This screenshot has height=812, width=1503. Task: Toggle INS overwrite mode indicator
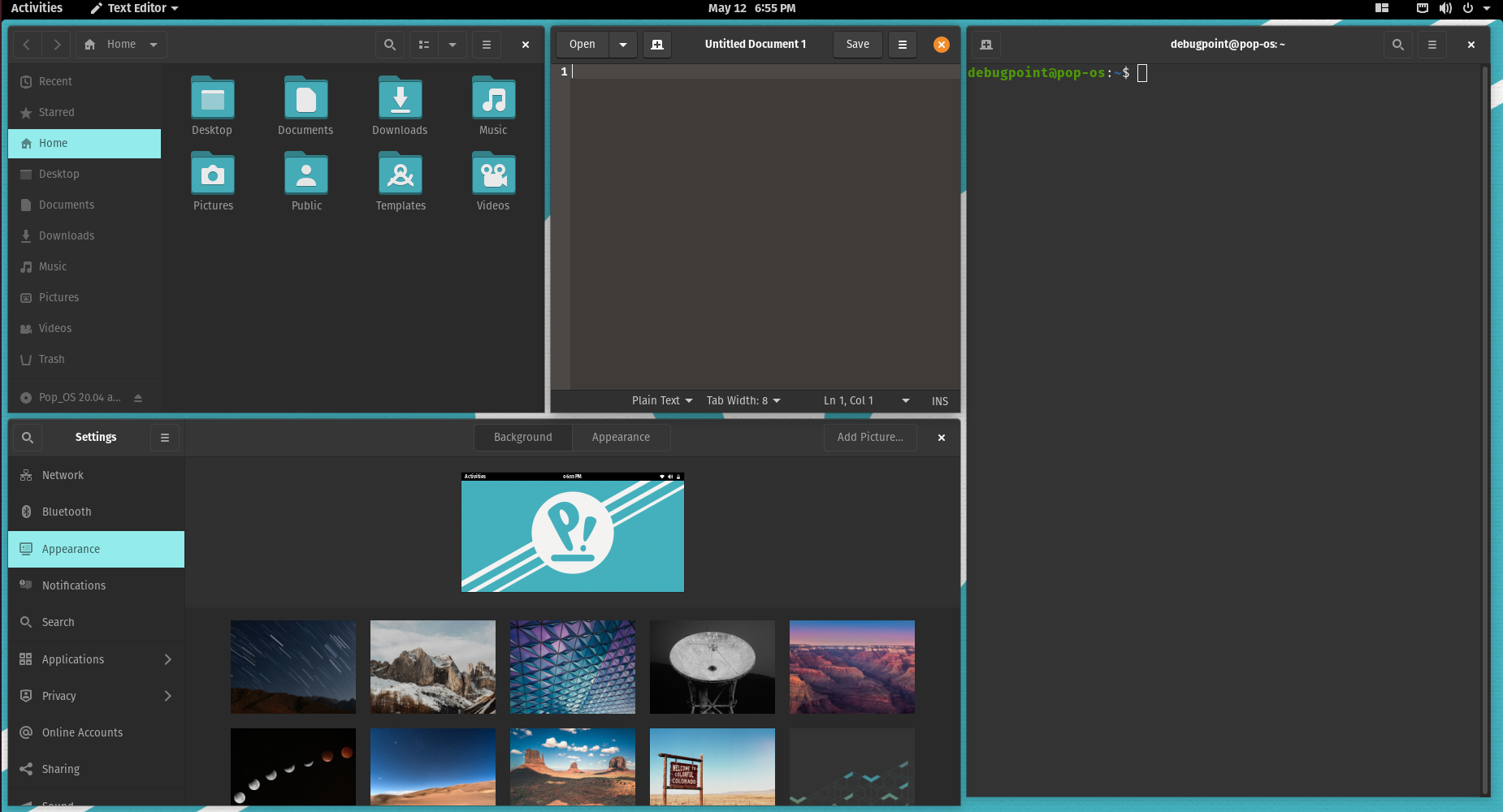pyautogui.click(x=940, y=401)
